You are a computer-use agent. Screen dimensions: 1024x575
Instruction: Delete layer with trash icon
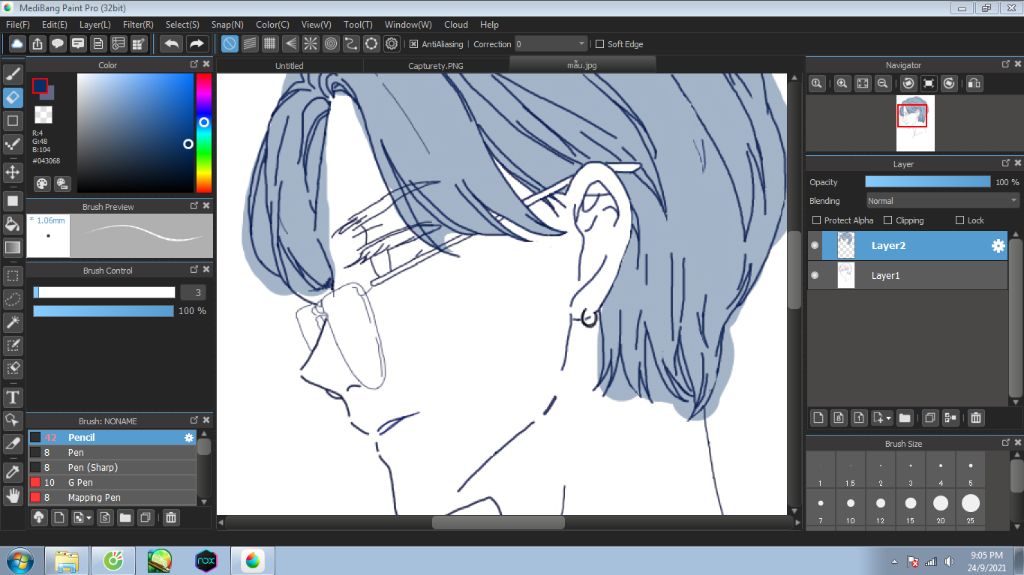click(x=976, y=418)
